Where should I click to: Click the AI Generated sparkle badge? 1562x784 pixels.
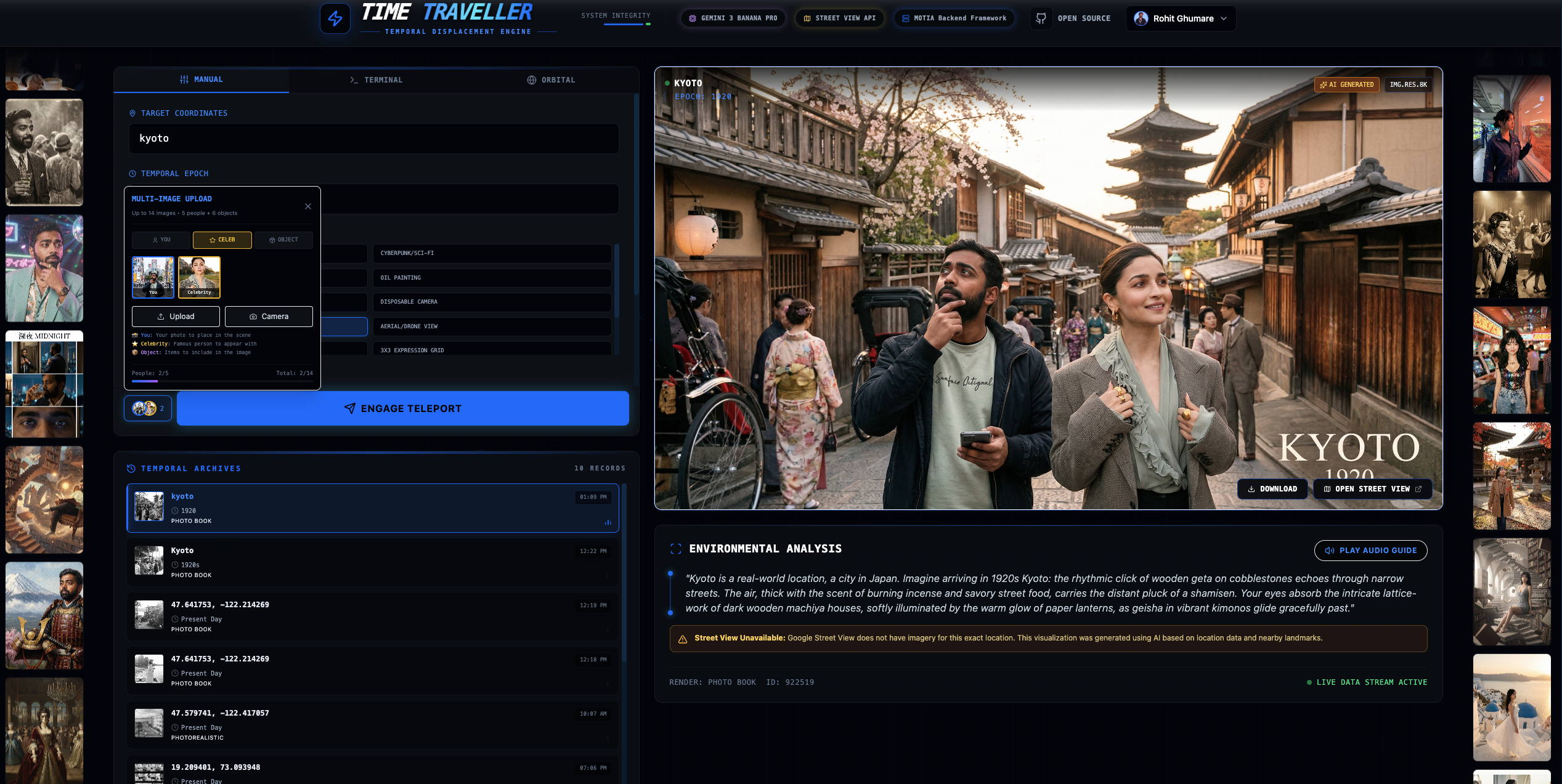click(1347, 84)
